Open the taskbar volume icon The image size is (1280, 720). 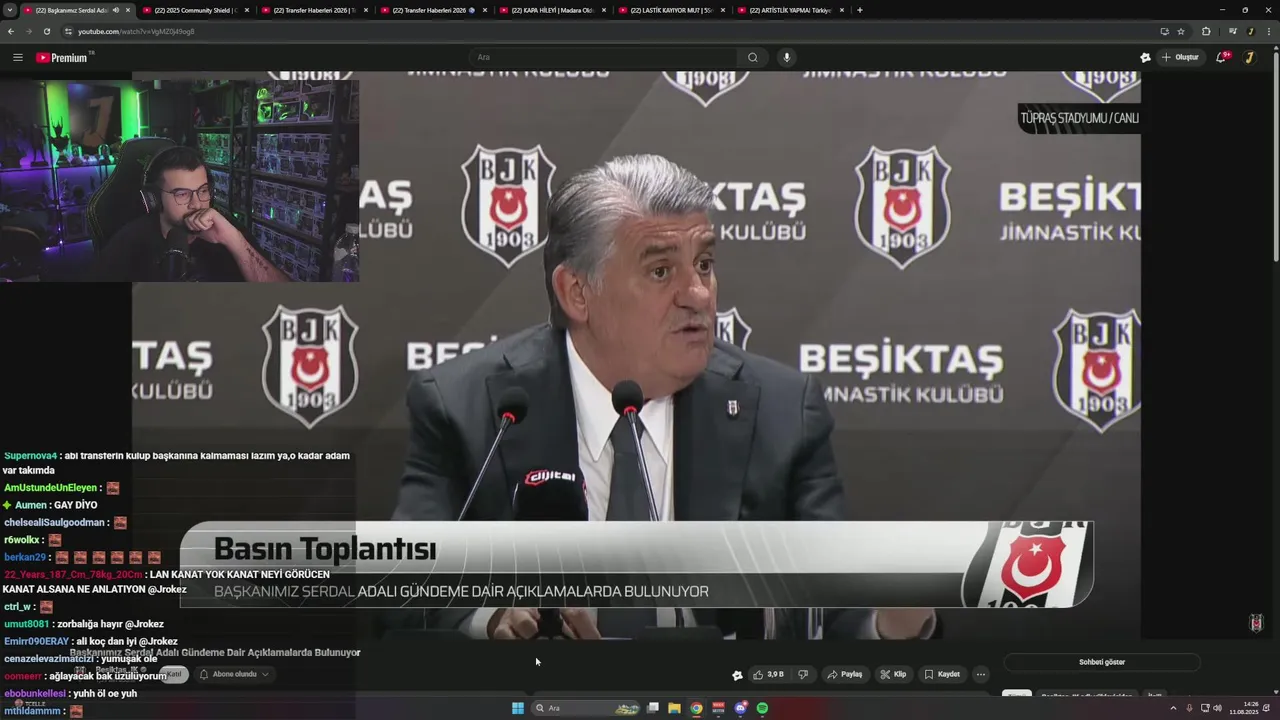(x=1217, y=708)
